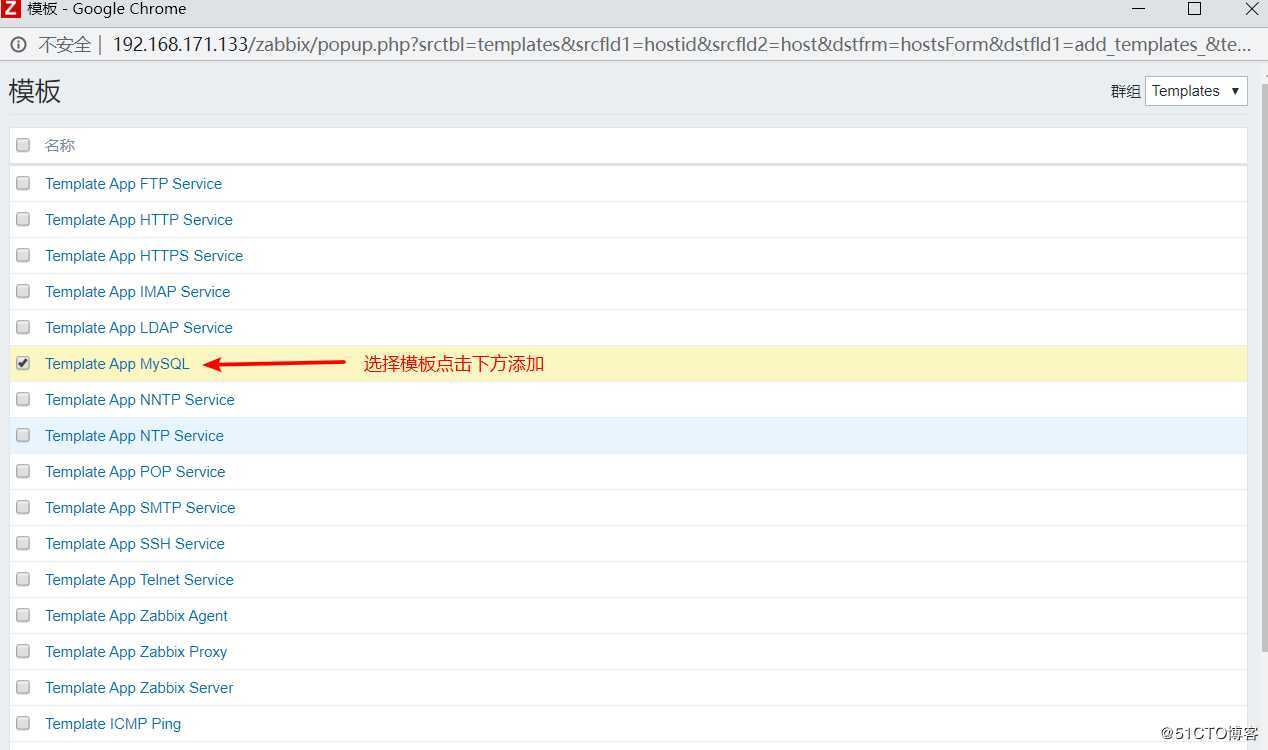Uncheck the Template App MySQL checkbox
Image resolution: width=1268 pixels, height=750 pixels.
23,363
